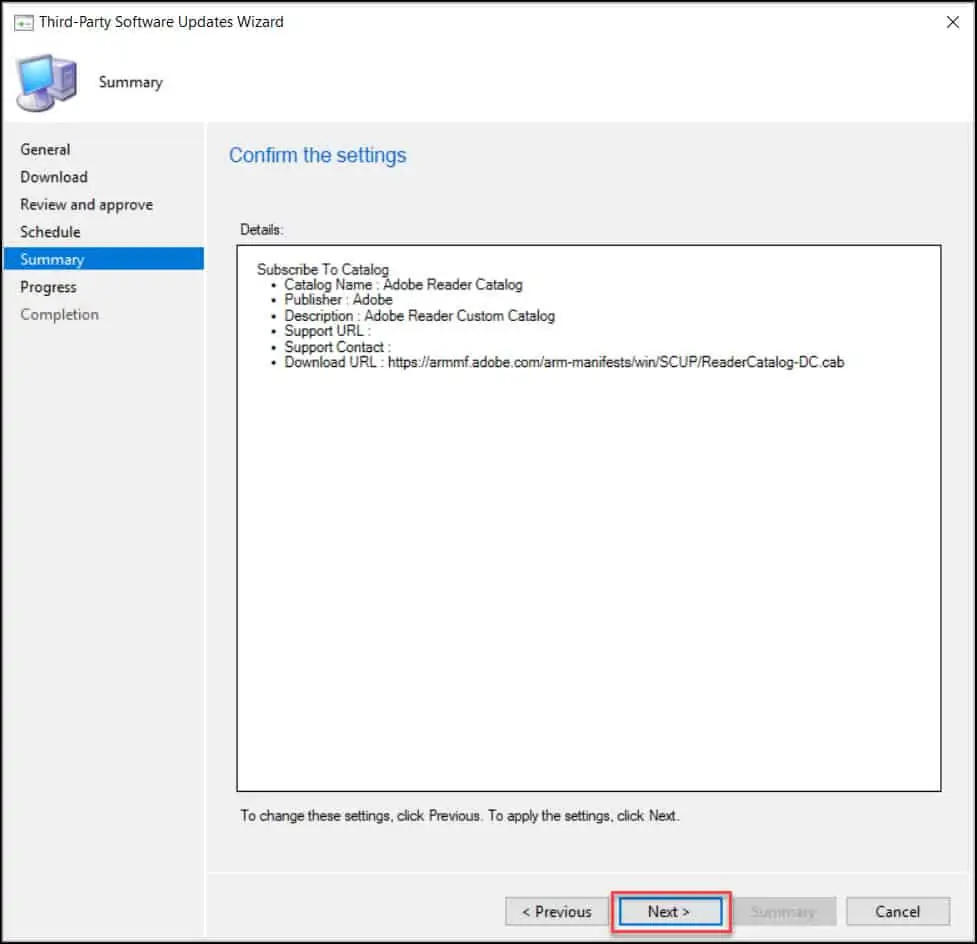The height and width of the screenshot is (944, 977).
Task: Switch to the Schedule step
Action: click(50, 232)
